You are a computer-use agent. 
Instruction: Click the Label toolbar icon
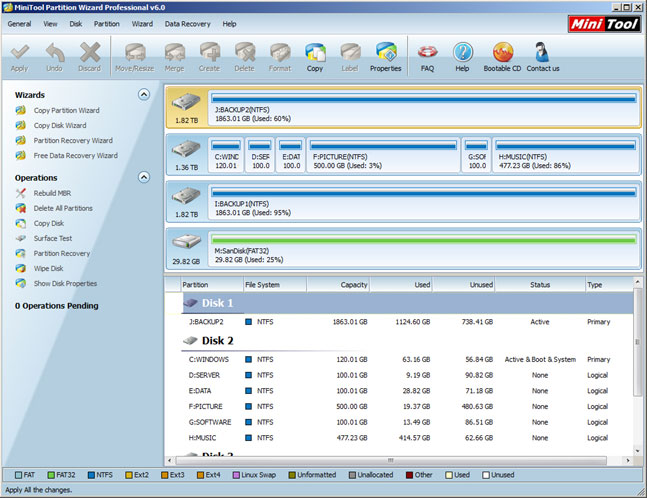350,52
